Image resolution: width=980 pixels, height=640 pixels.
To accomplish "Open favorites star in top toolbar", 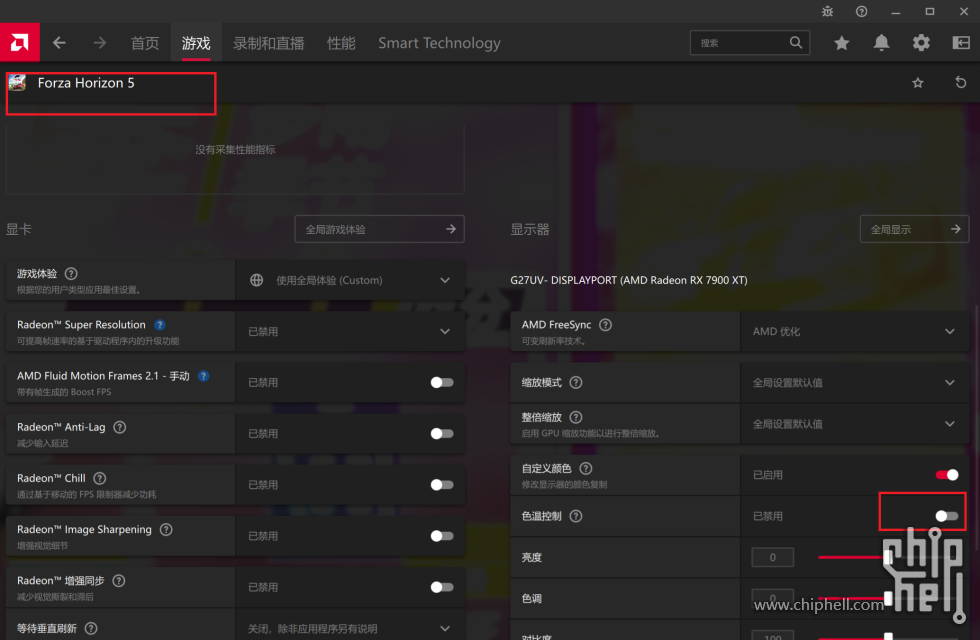I will click(x=842, y=42).
